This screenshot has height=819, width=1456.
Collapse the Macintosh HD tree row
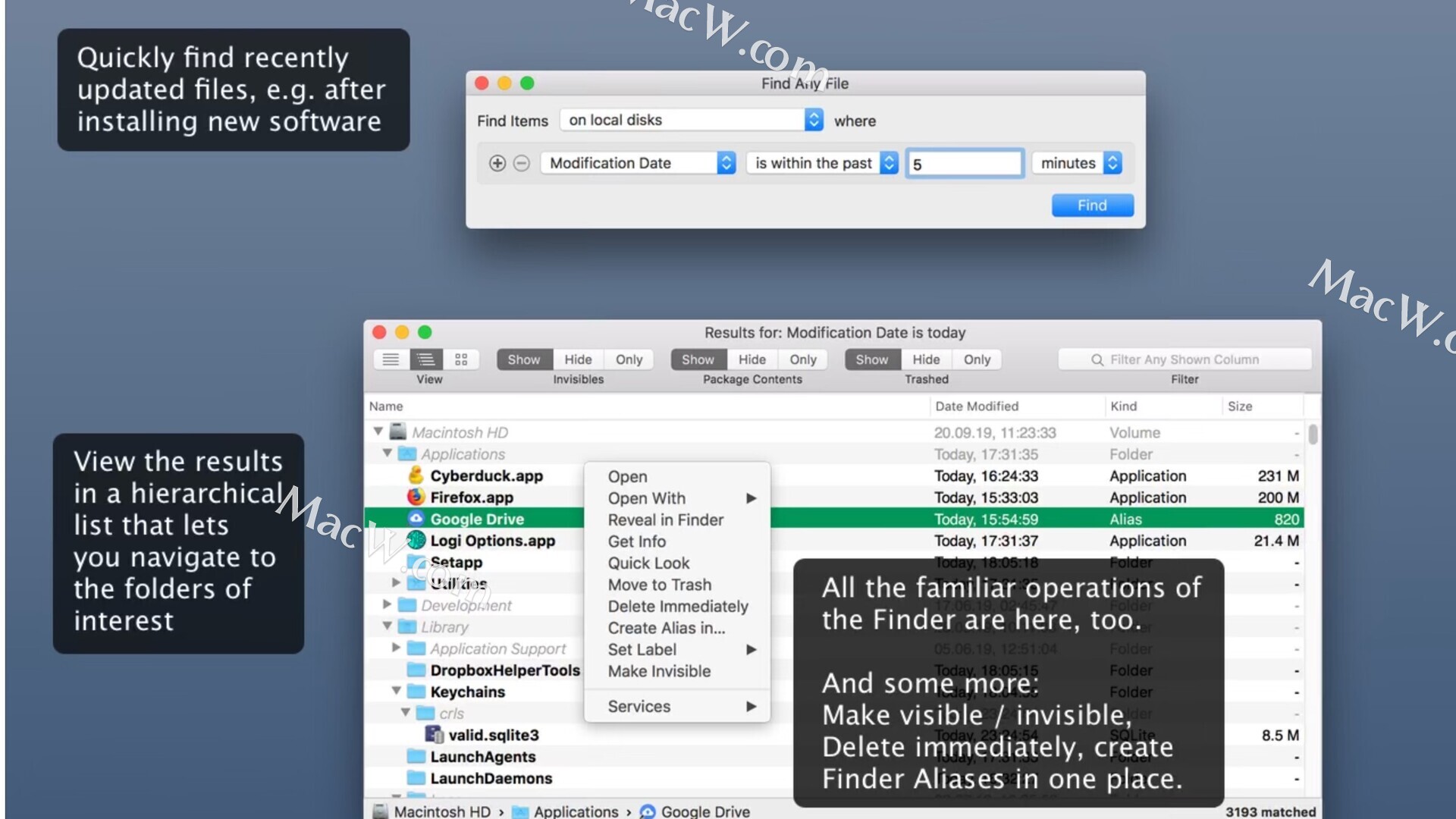click(x=378, y=431)
